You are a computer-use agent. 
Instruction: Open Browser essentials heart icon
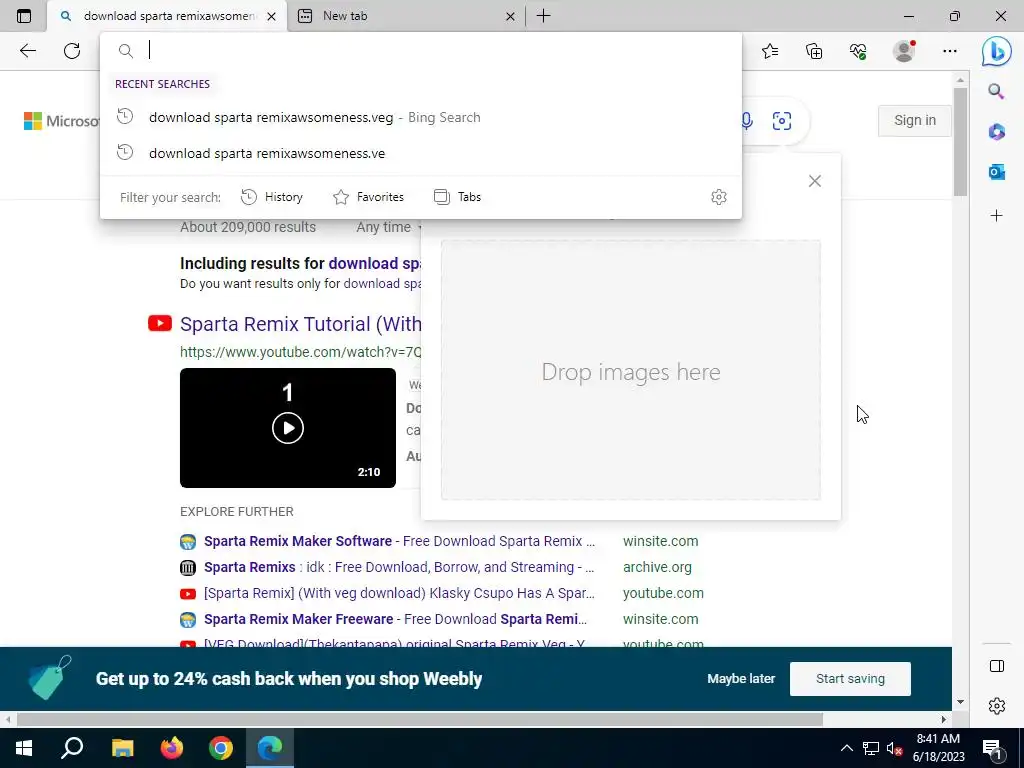coord(858,51)
